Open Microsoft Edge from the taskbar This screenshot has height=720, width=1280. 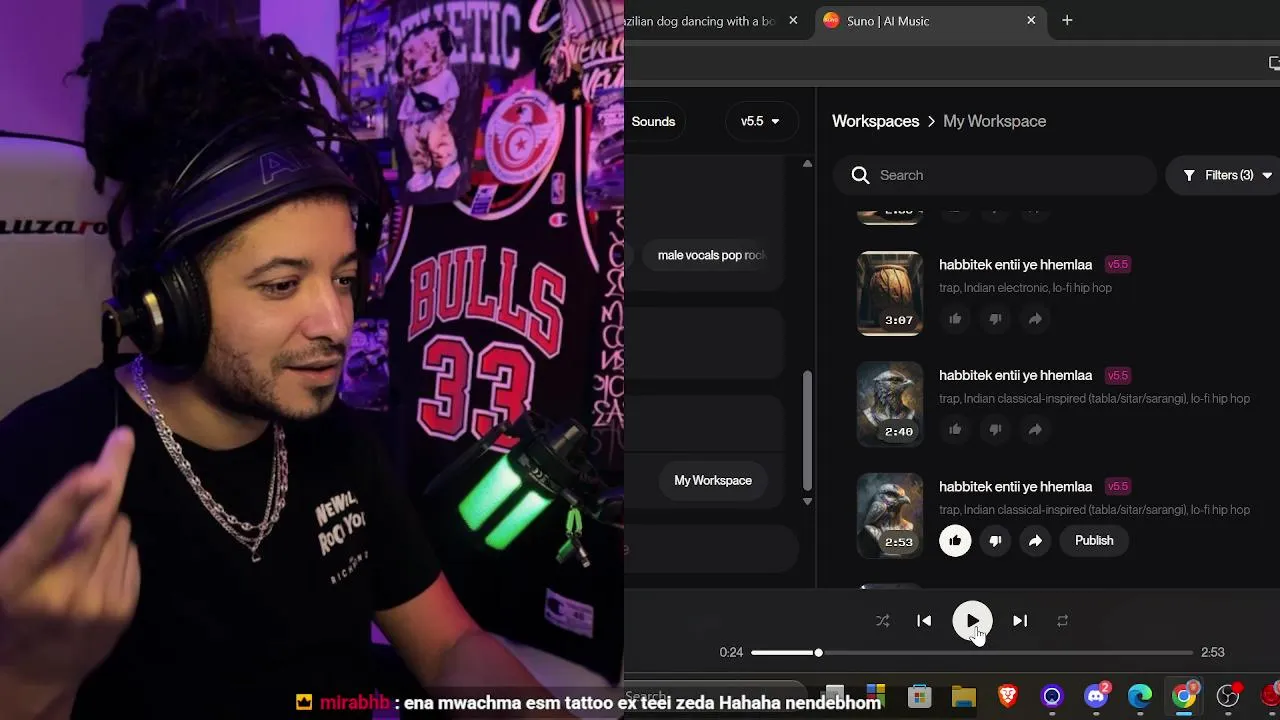[1140, 697]
